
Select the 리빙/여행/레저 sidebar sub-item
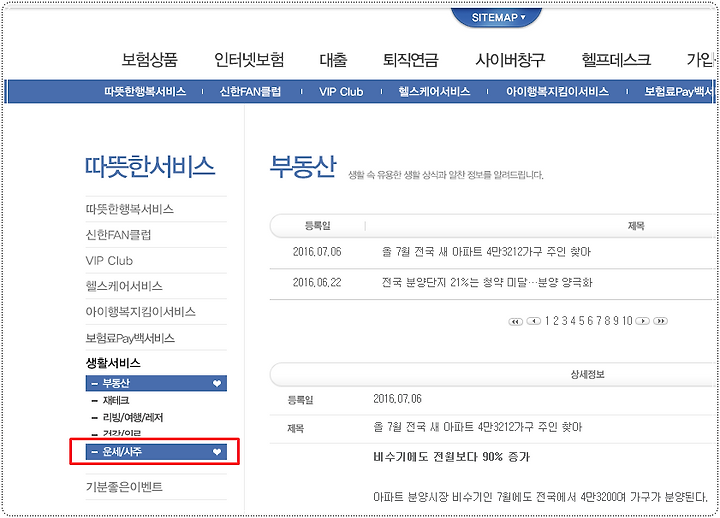coord(132,417)
